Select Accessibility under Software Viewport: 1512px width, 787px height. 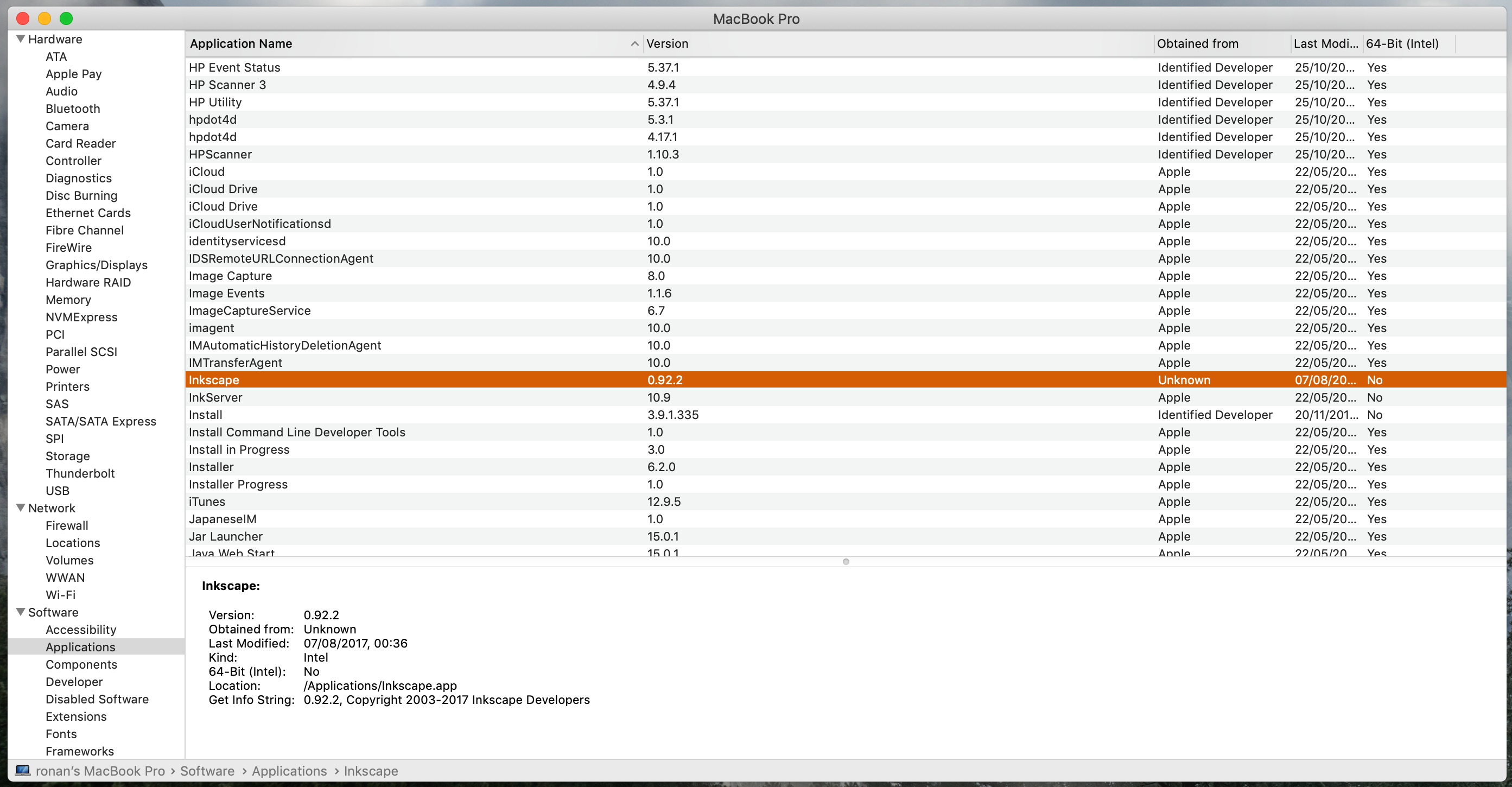coord(81,629)
